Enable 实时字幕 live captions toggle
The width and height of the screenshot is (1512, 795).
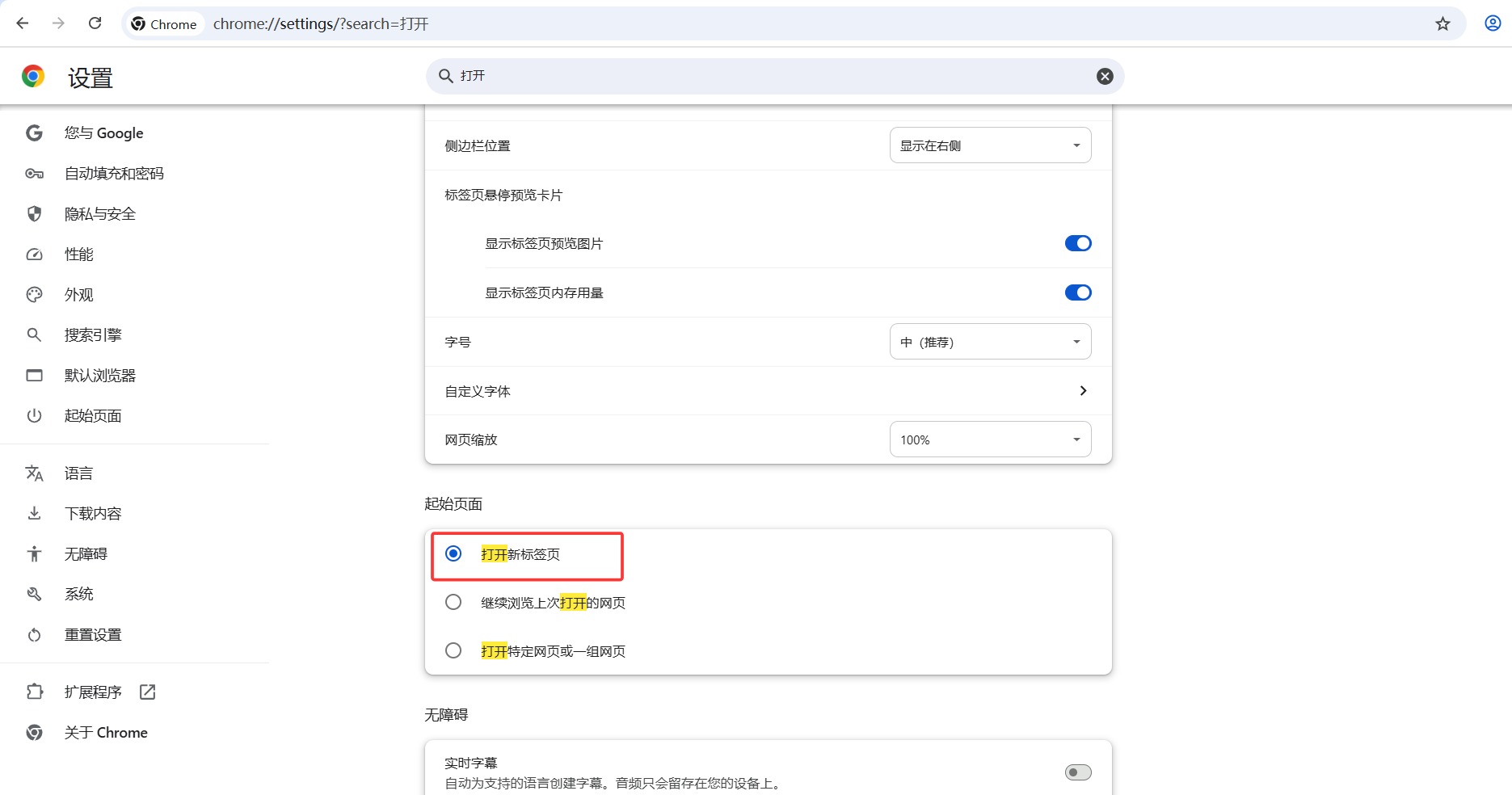click(1076, 772)
